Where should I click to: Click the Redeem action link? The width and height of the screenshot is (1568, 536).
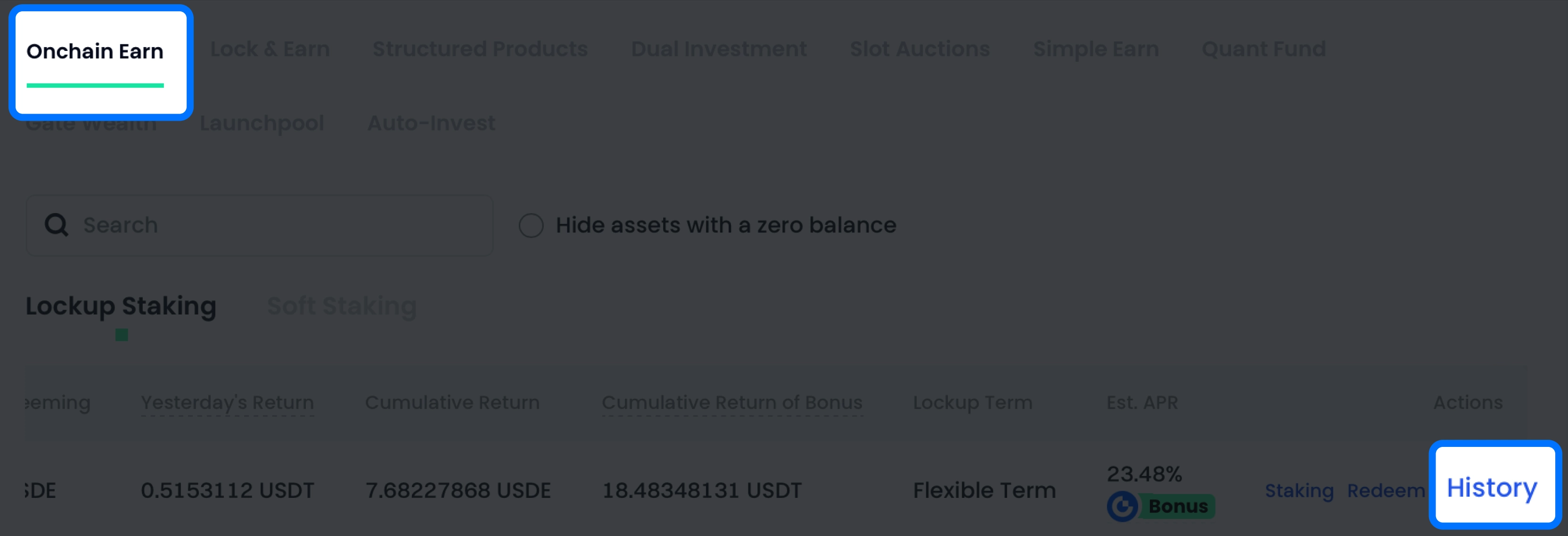click(x=1387, y=490)
